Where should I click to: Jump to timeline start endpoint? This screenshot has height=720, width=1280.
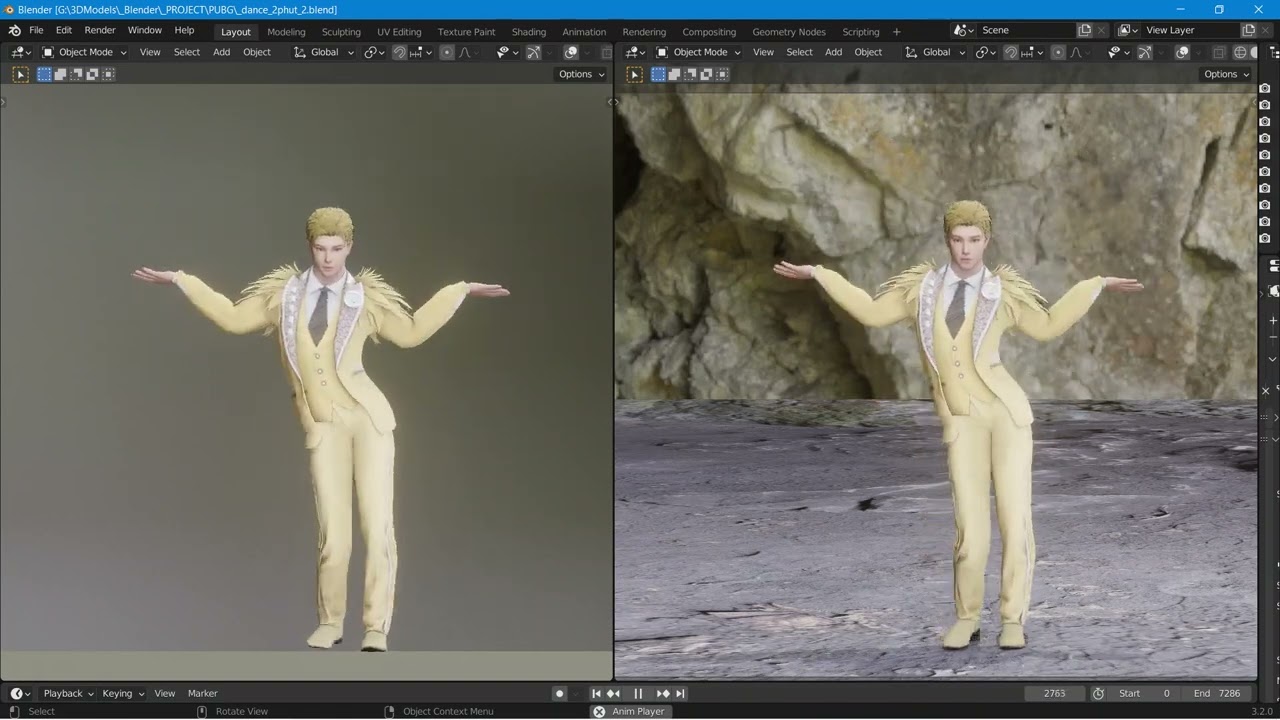click(596, 693)
